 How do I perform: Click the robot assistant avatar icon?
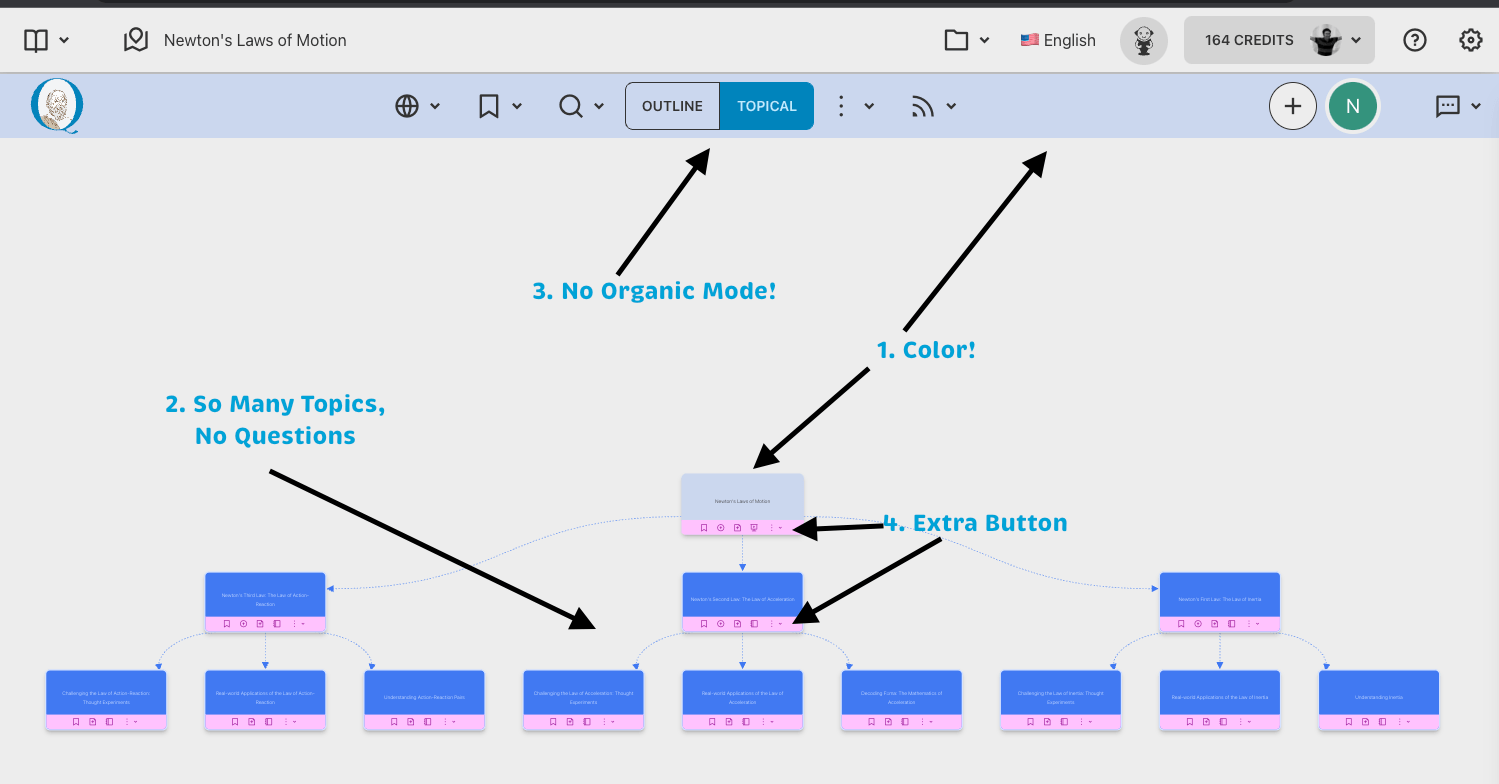tap(1143, 41)
